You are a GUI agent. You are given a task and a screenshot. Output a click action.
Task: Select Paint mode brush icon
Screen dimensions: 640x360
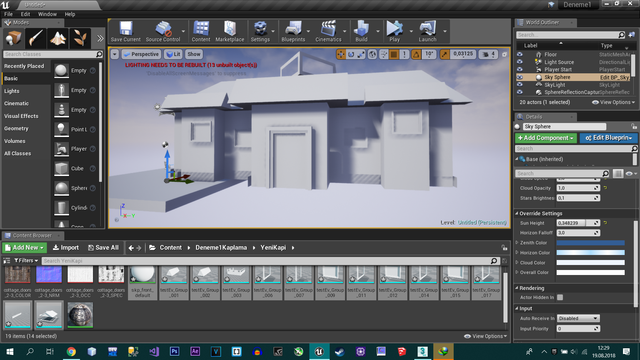coord(36,38)
